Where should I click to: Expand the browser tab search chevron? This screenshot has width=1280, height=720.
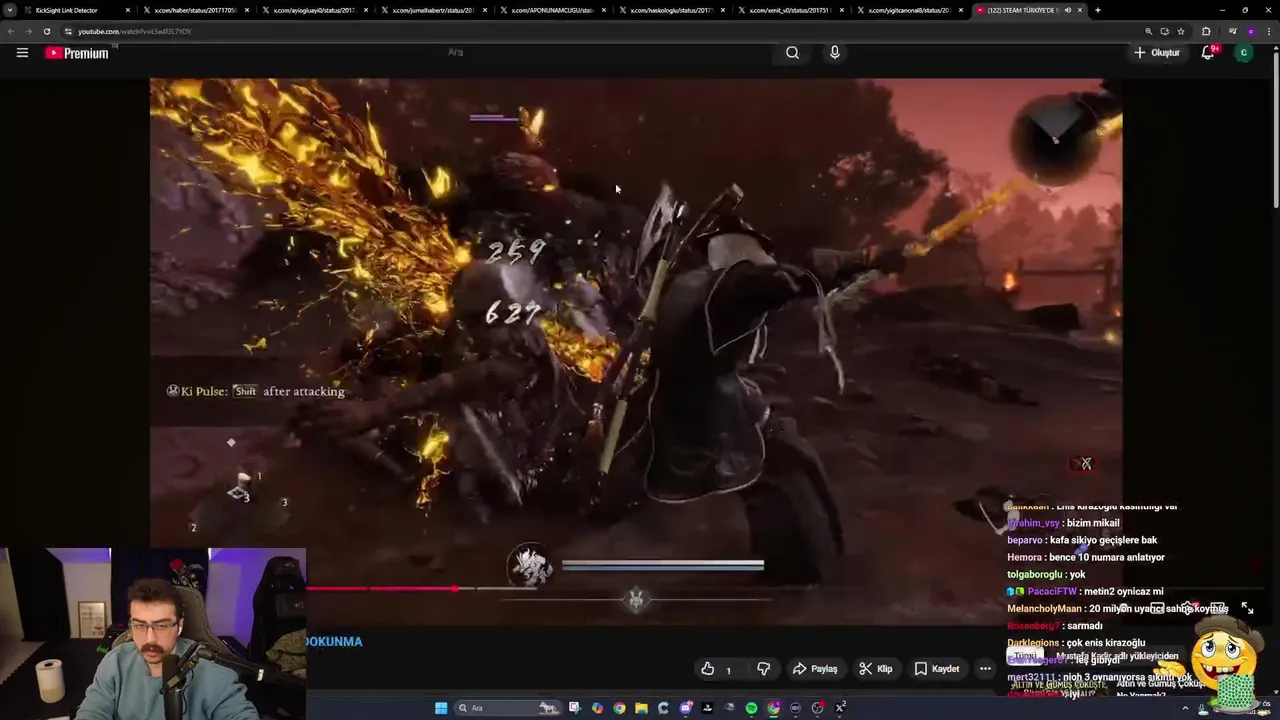pyautogui.click(x=10, y=10)
